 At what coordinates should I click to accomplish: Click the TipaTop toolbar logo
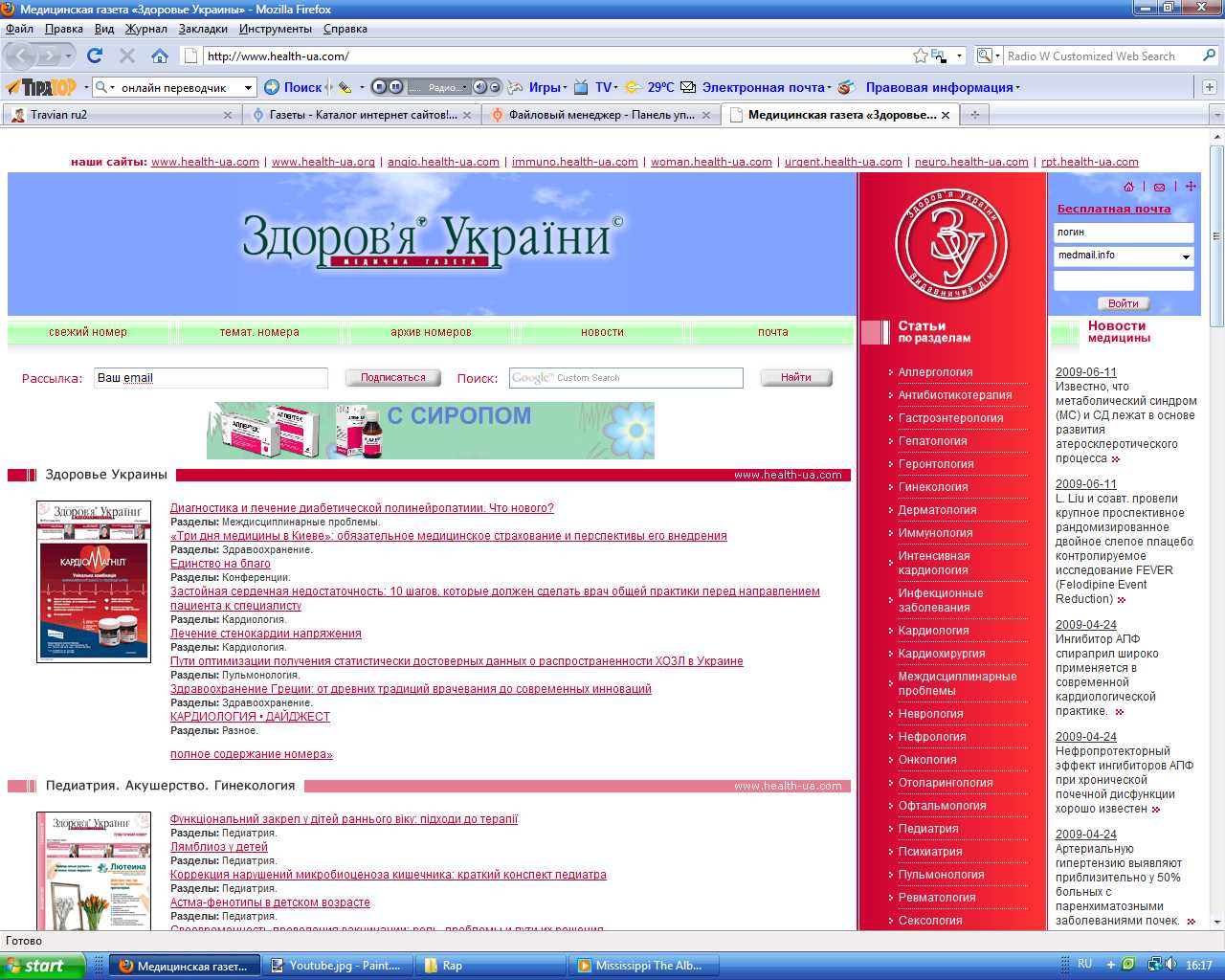point(42,87)
